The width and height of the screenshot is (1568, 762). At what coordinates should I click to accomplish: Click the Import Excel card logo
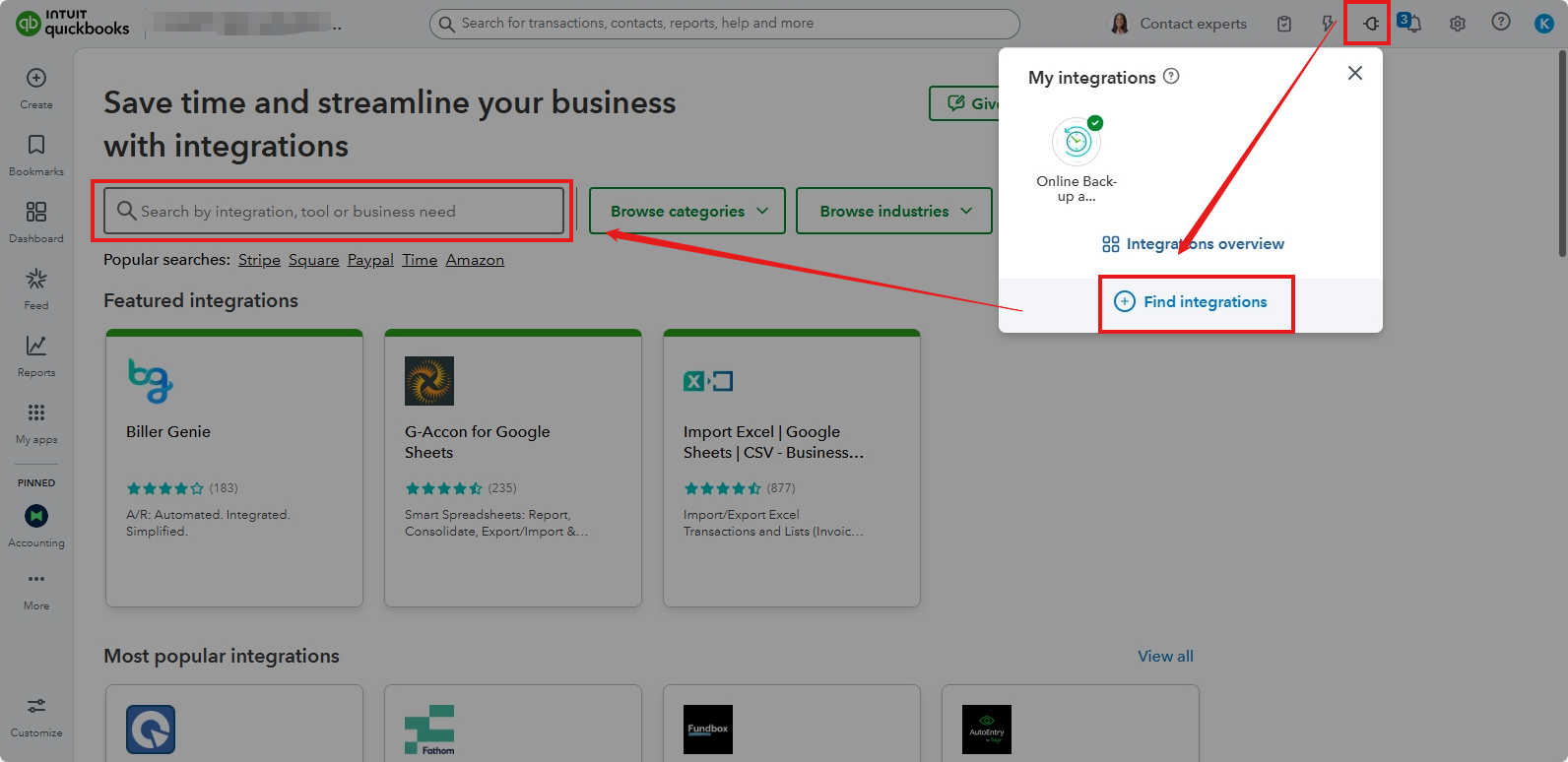pos(708,381)
